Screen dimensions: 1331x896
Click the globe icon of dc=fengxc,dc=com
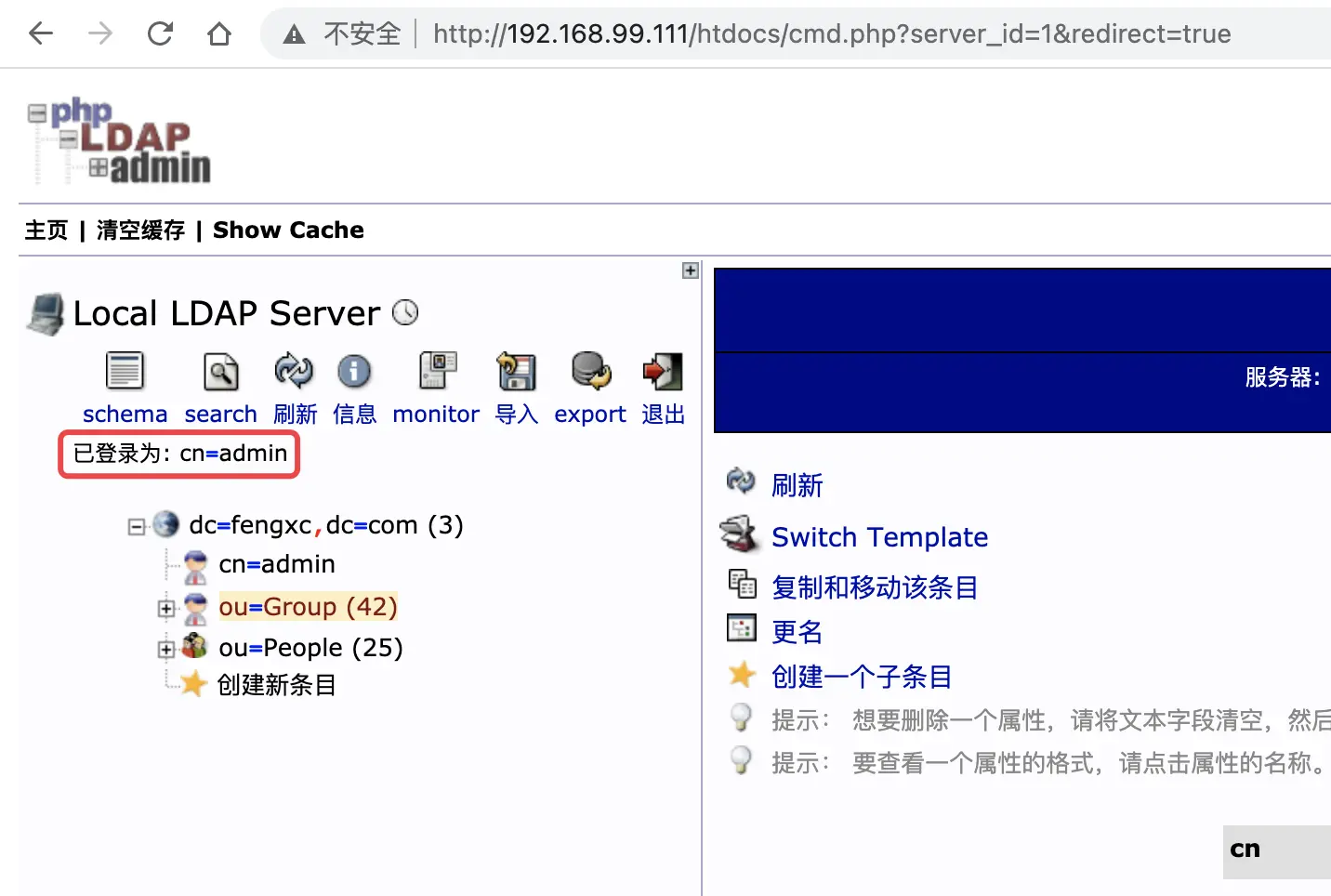(165, 524)
